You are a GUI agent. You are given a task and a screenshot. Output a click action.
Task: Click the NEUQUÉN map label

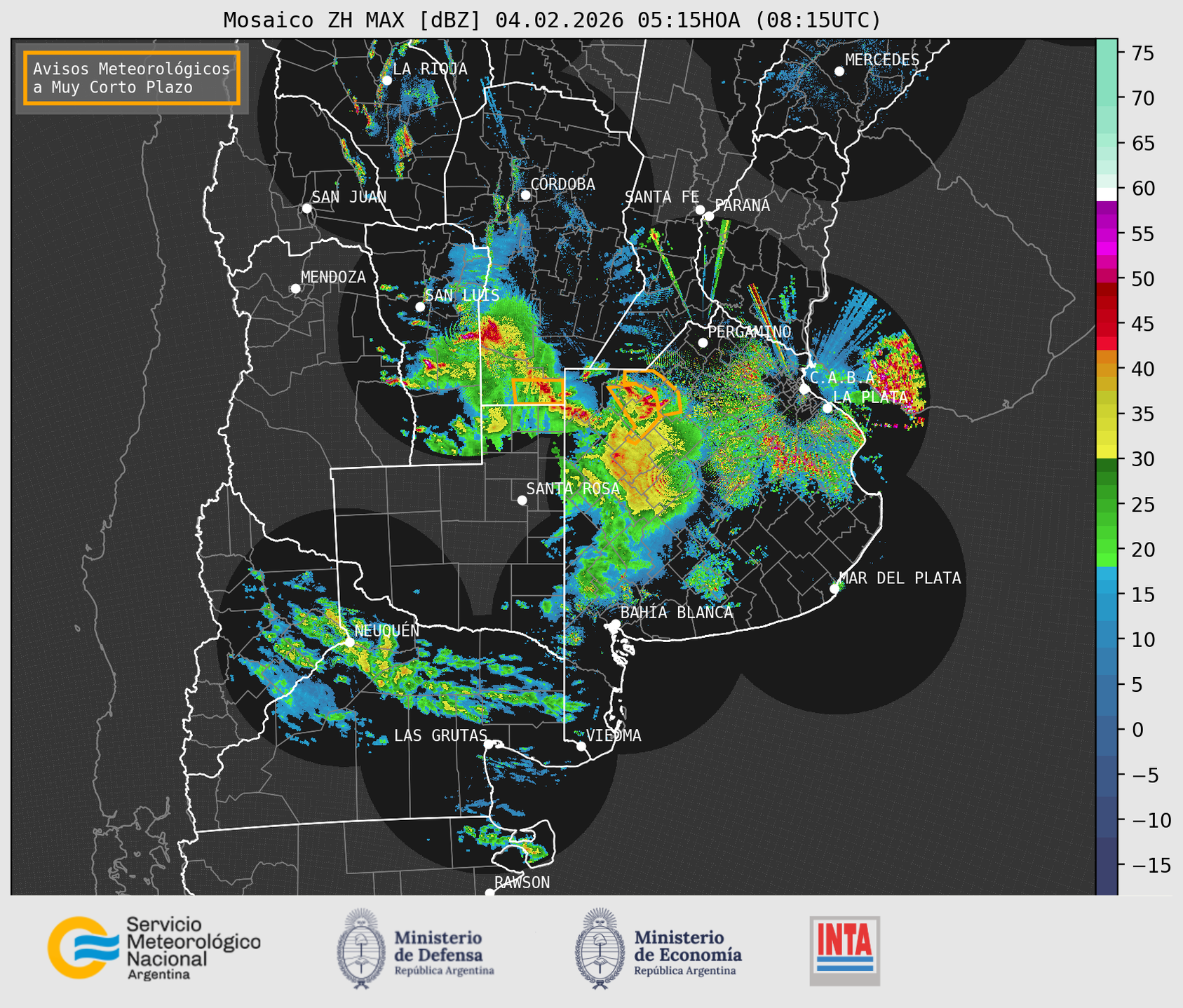(x=387, y=631)
